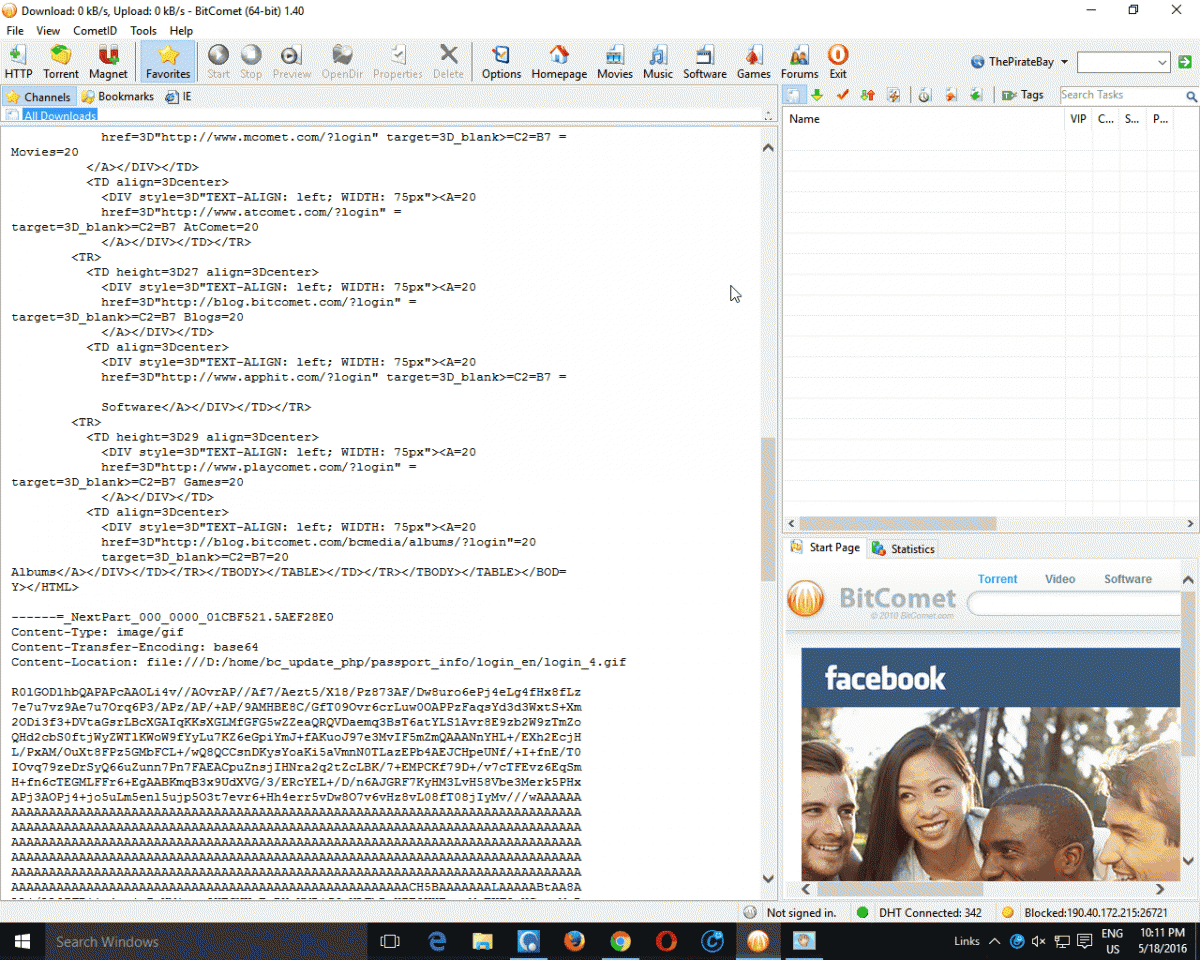Click the facebook advertisement banner
Screen dimensions: 1200x960
pos(991,765)
